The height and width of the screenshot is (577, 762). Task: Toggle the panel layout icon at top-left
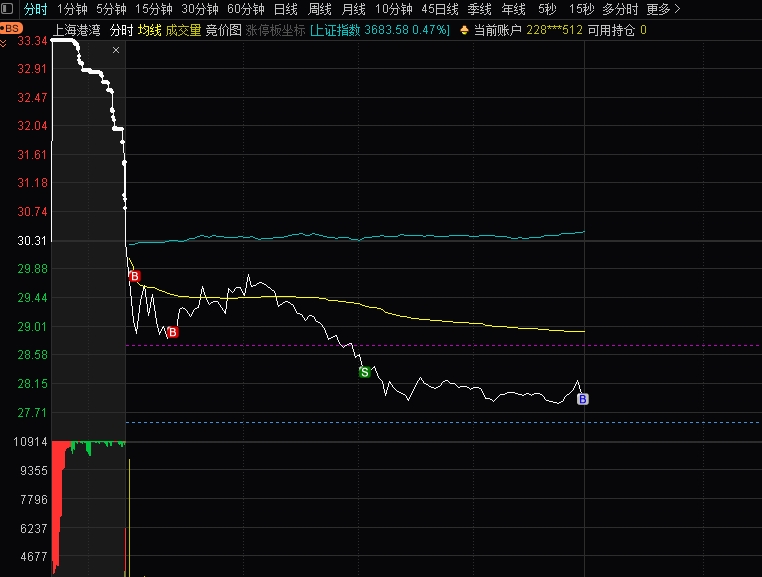pyautogui.click(x=7, y=8)
